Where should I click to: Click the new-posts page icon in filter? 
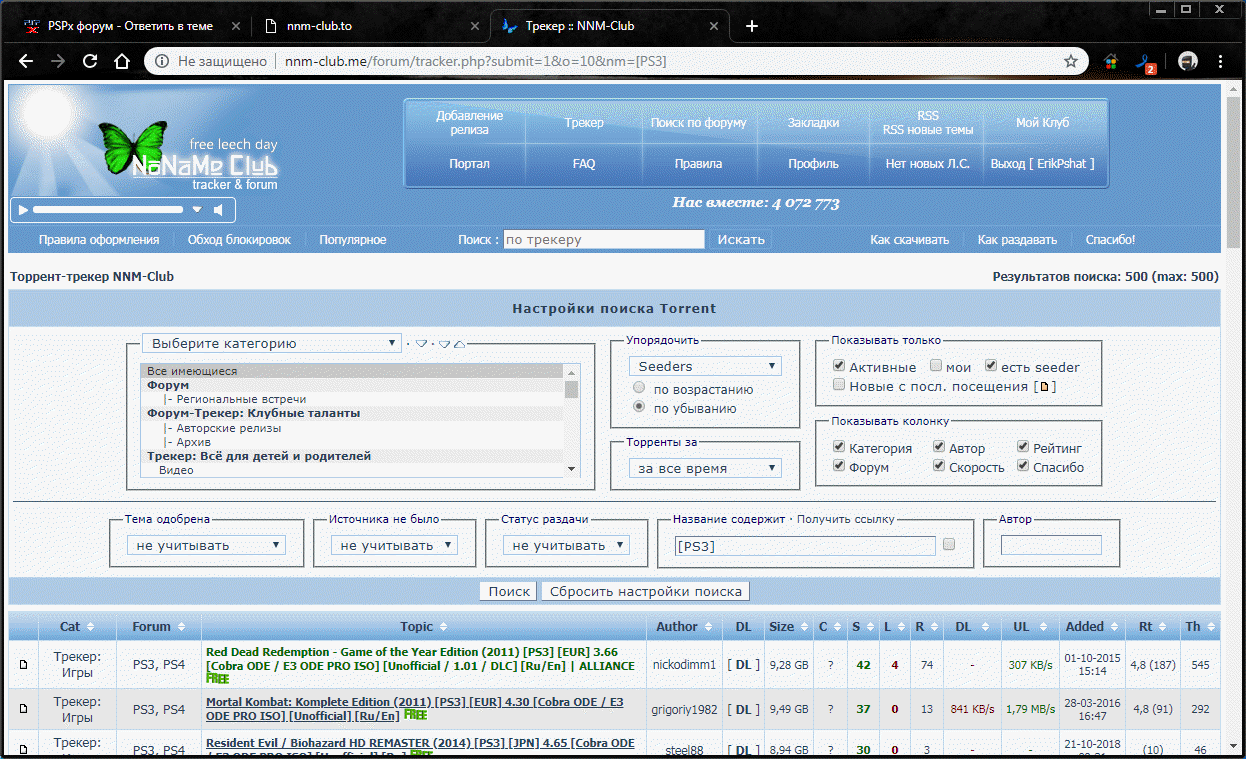click(x=1045, y=386)
